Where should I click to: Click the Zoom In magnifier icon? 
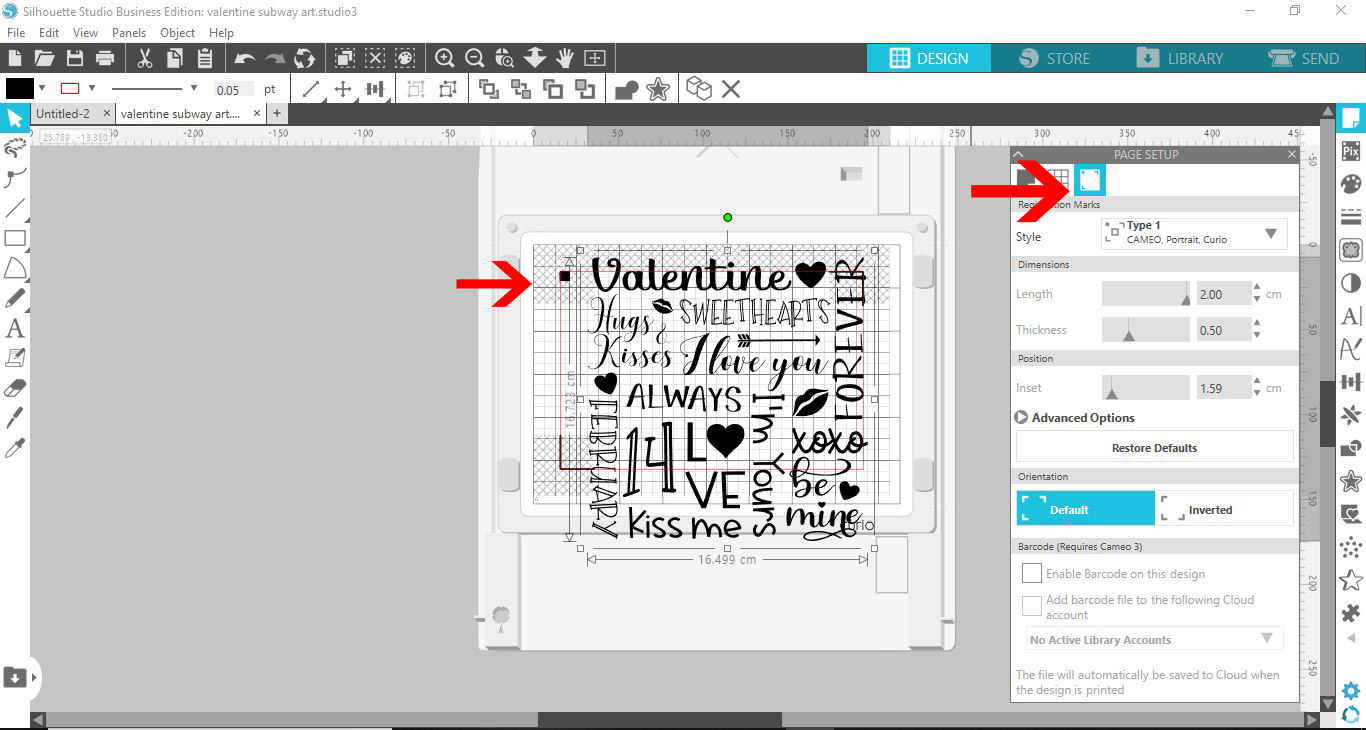coord(445,58)
